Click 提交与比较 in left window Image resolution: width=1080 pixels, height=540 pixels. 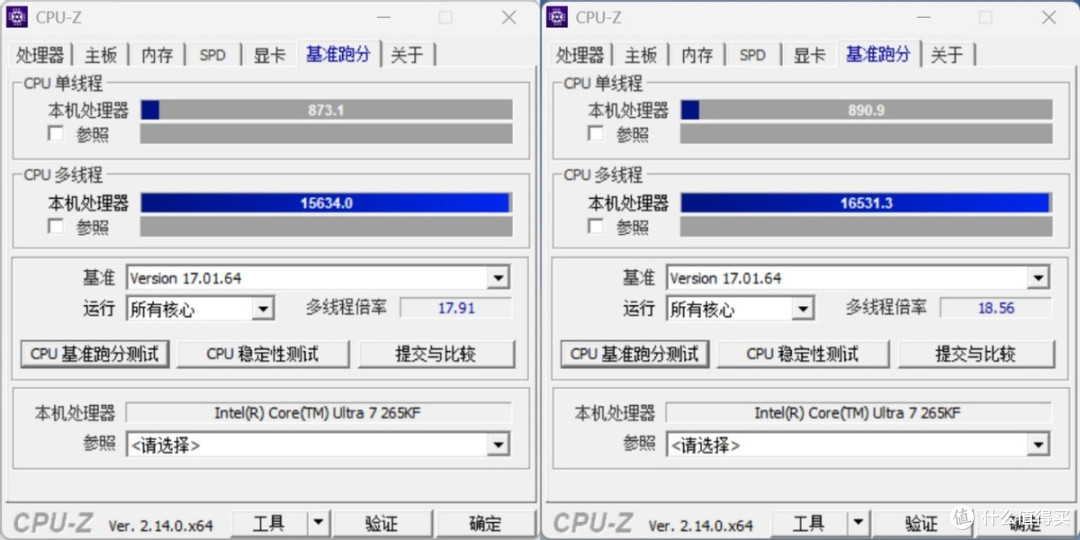click(x=436, y=354)
